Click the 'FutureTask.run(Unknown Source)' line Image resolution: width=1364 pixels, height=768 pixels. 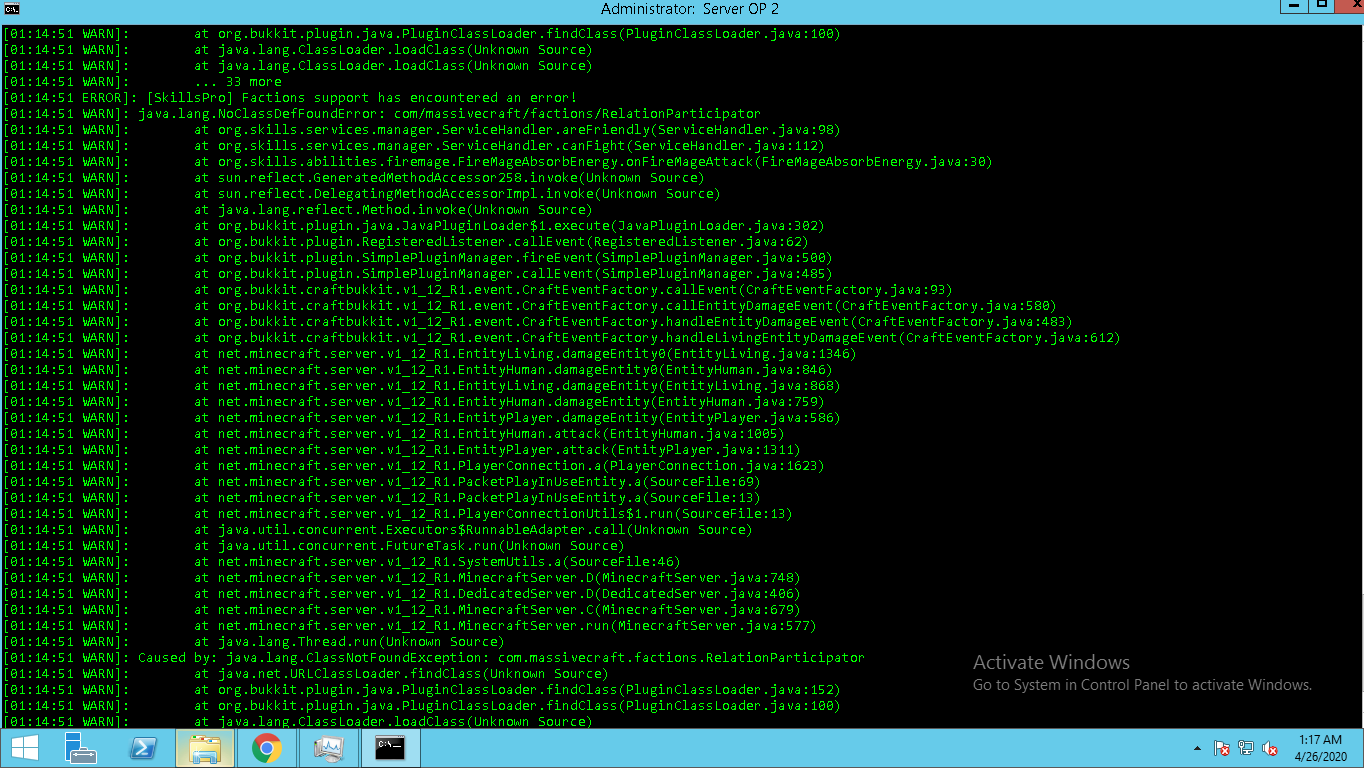313,546
